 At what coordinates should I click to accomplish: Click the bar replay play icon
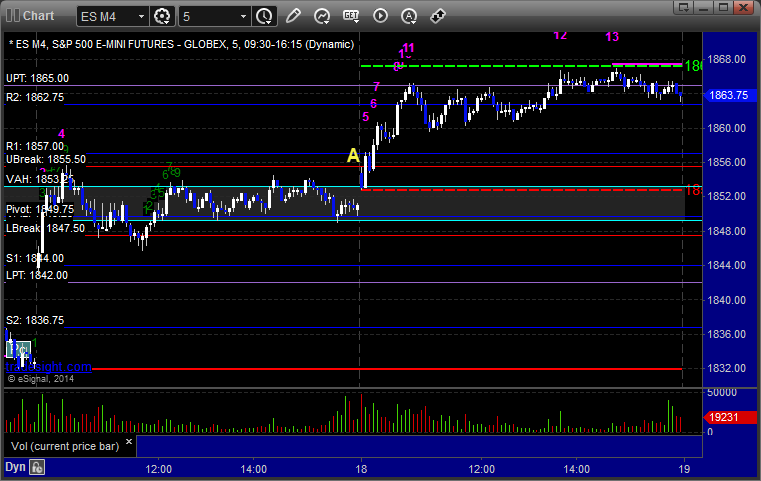380,16
